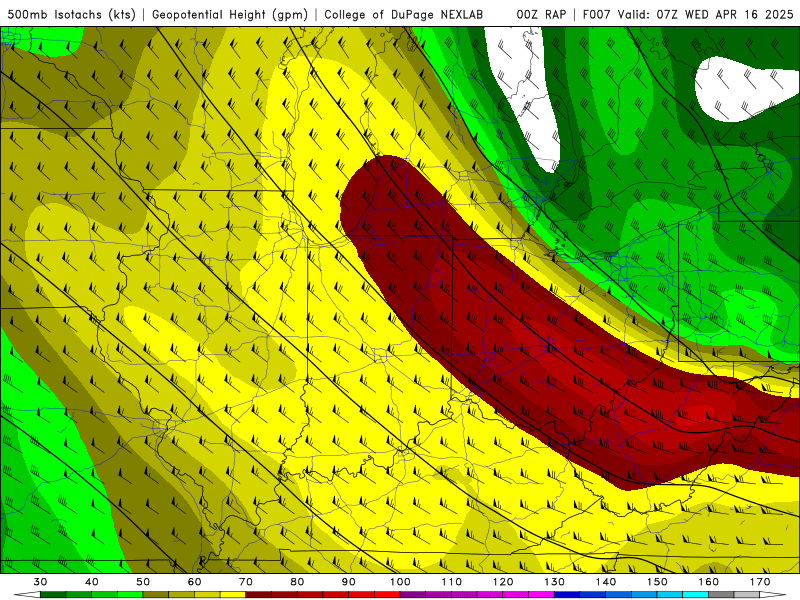
Task: Click the left arrow end of the color bar
Action: tap(27, 595)
